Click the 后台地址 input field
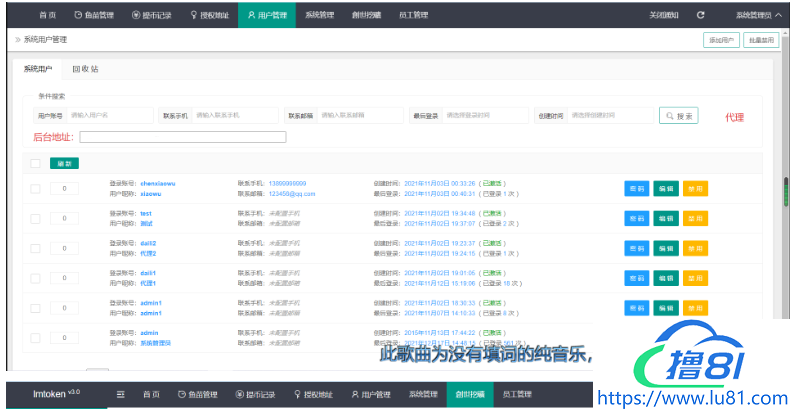The width and height of the screenshot is (793, 409). [x=182, y=137]
